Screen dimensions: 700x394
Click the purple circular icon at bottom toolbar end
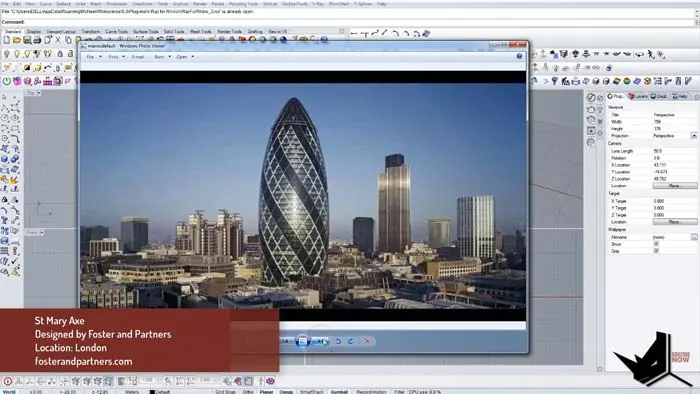271,381
